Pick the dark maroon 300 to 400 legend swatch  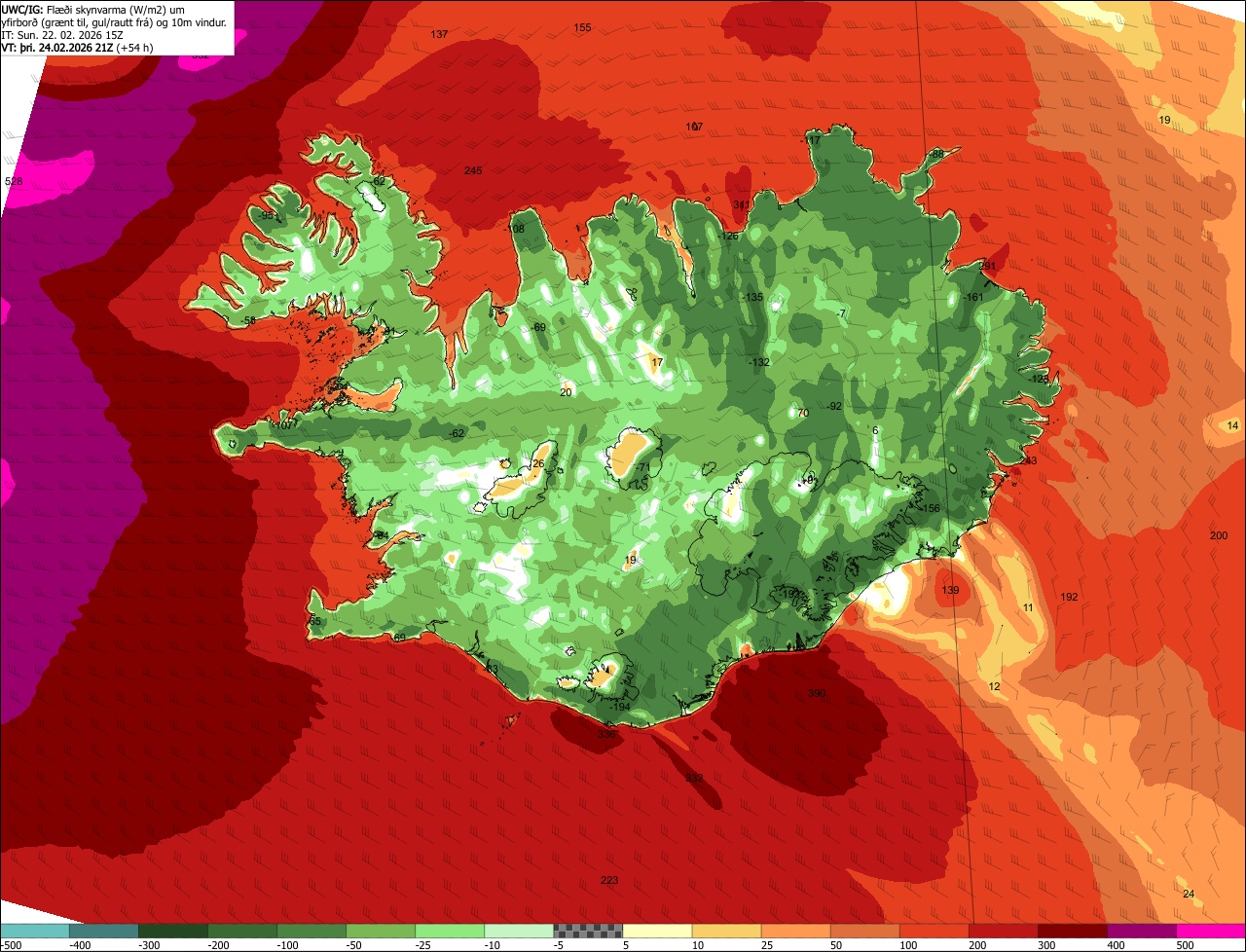1072,930
